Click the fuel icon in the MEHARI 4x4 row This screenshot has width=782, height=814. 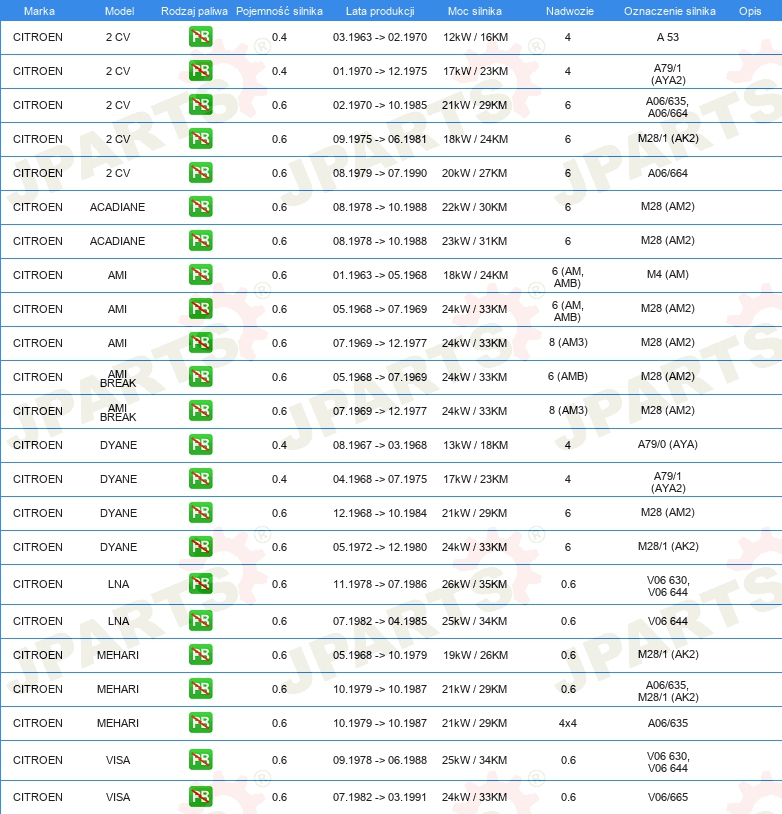tap(200, 723)
